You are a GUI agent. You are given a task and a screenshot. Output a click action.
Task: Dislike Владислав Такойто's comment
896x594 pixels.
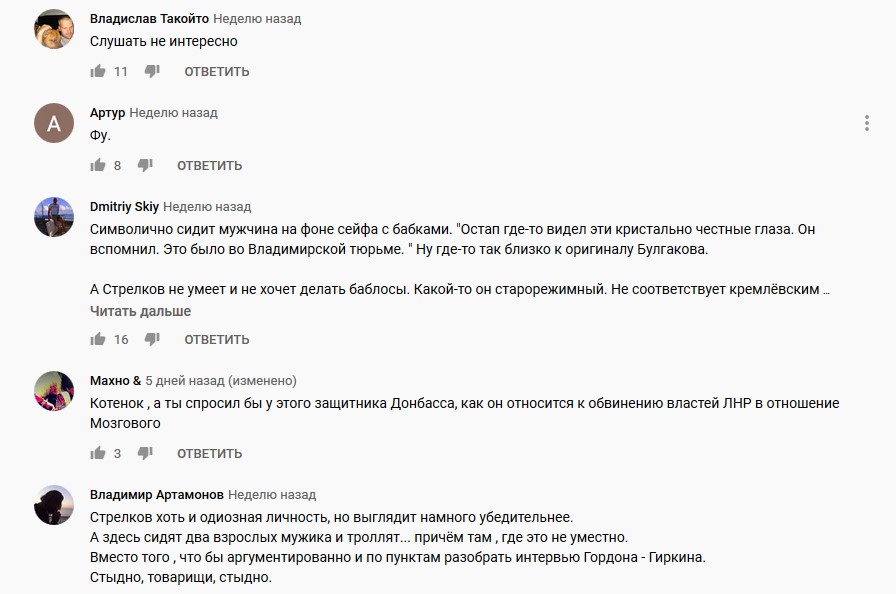pos(152,71)
